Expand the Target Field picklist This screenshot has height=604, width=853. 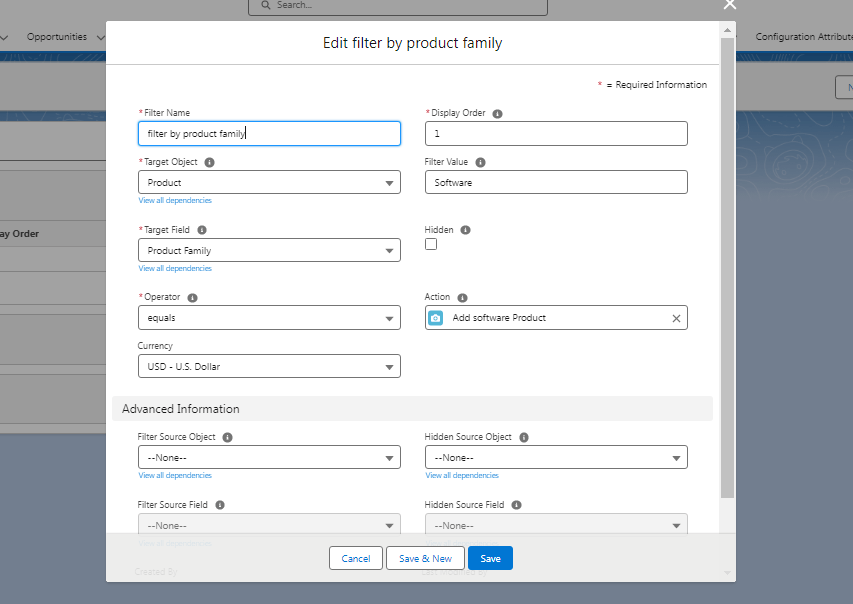pyautogui.click(x=269, y=251)
